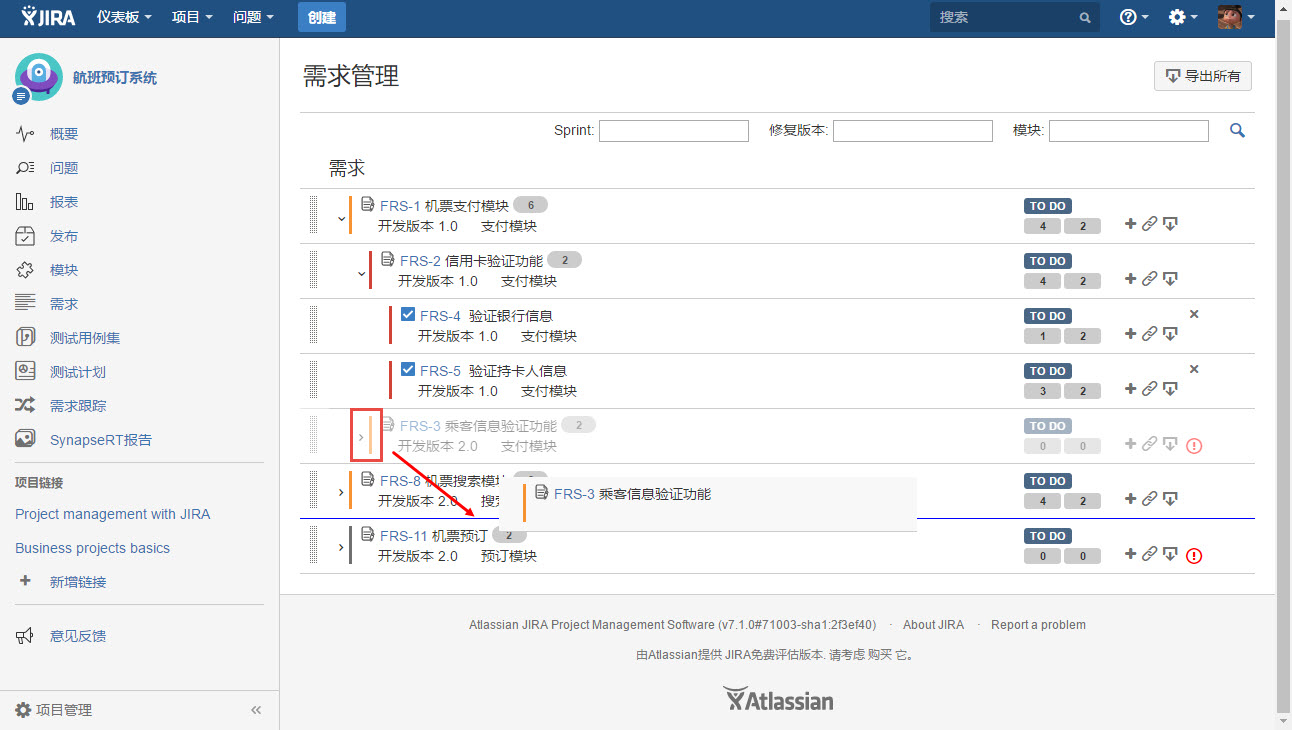
Task: Add child requirement to FRS-1 with plus icon
Action: pos(1130,224)
